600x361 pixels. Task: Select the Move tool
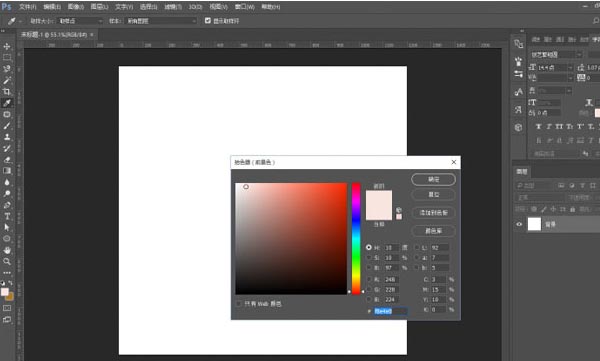point(7,47)
